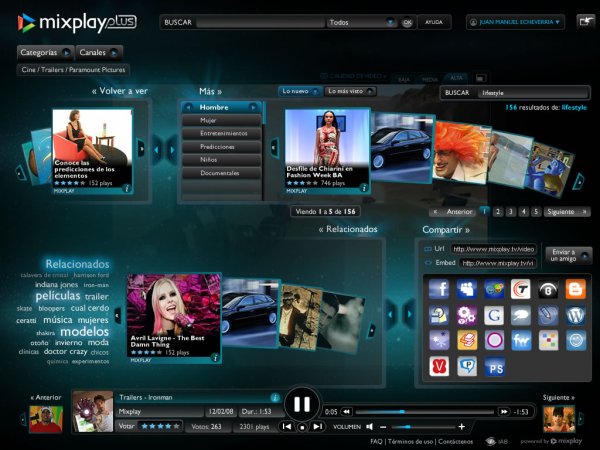The width and height of the screenshot is (600, 450).
Task: Click the chat-faces share icon next to MySpace
Action: tap(494, 289)
